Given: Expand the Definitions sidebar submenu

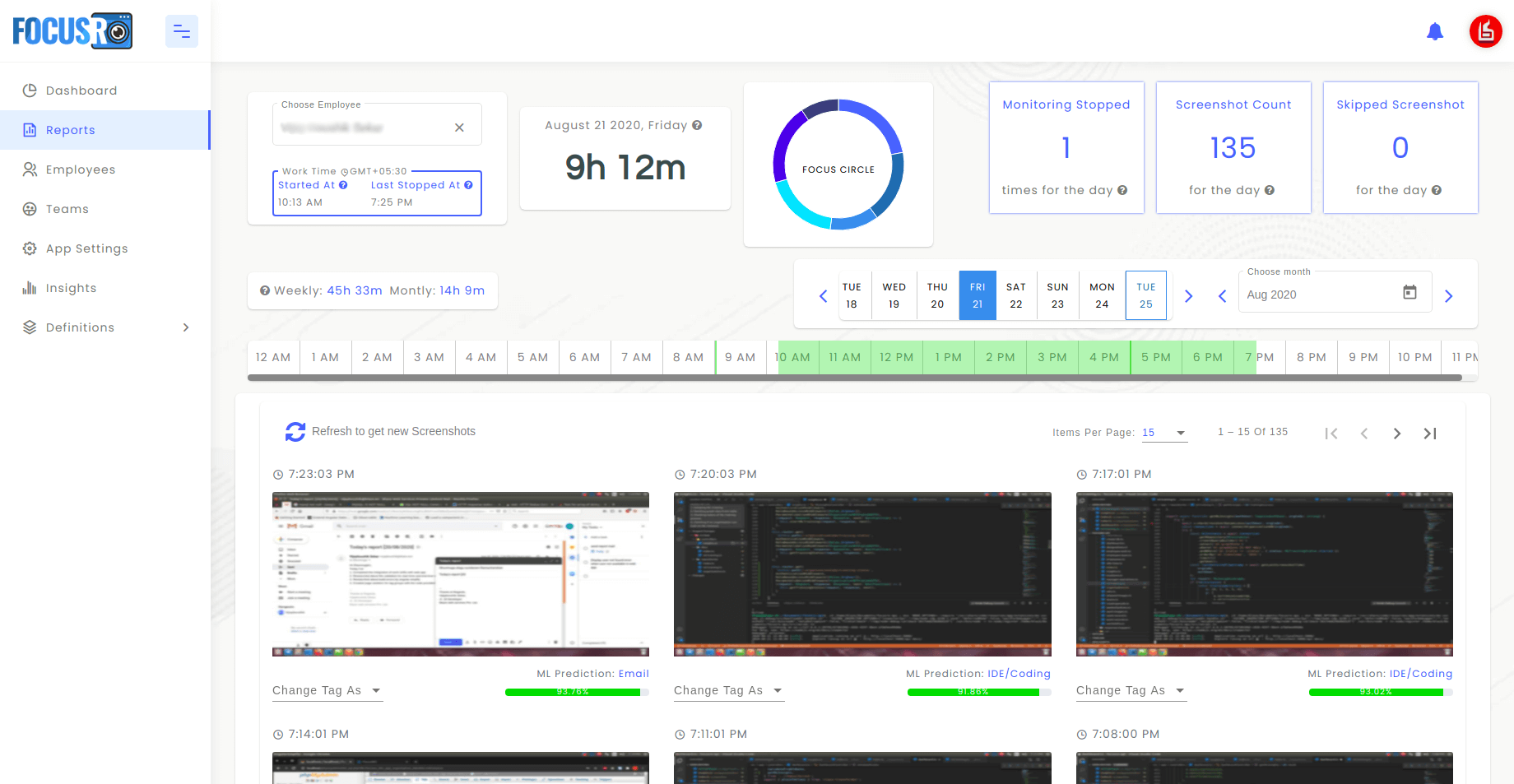Looking at the screenshot, I should (x=186, y=327).
